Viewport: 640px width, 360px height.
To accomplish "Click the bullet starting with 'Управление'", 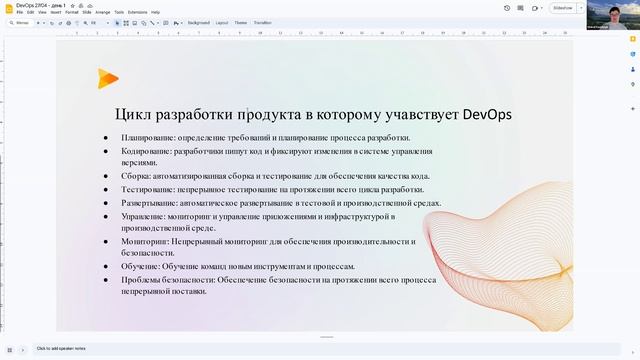I will click(258, 222).
